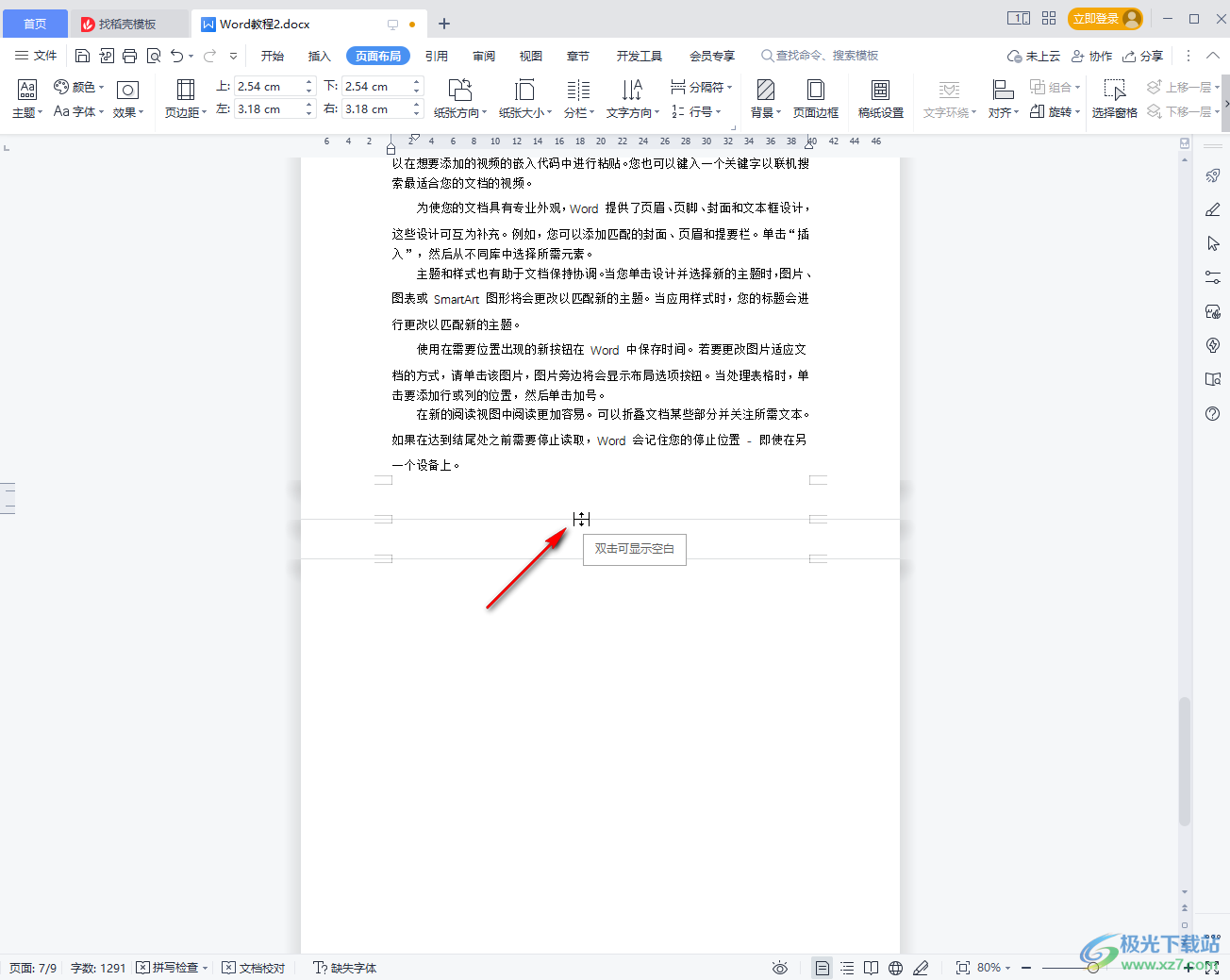Click the 协作 collaborate button
1230x980 pixels.
[1091, 56]
